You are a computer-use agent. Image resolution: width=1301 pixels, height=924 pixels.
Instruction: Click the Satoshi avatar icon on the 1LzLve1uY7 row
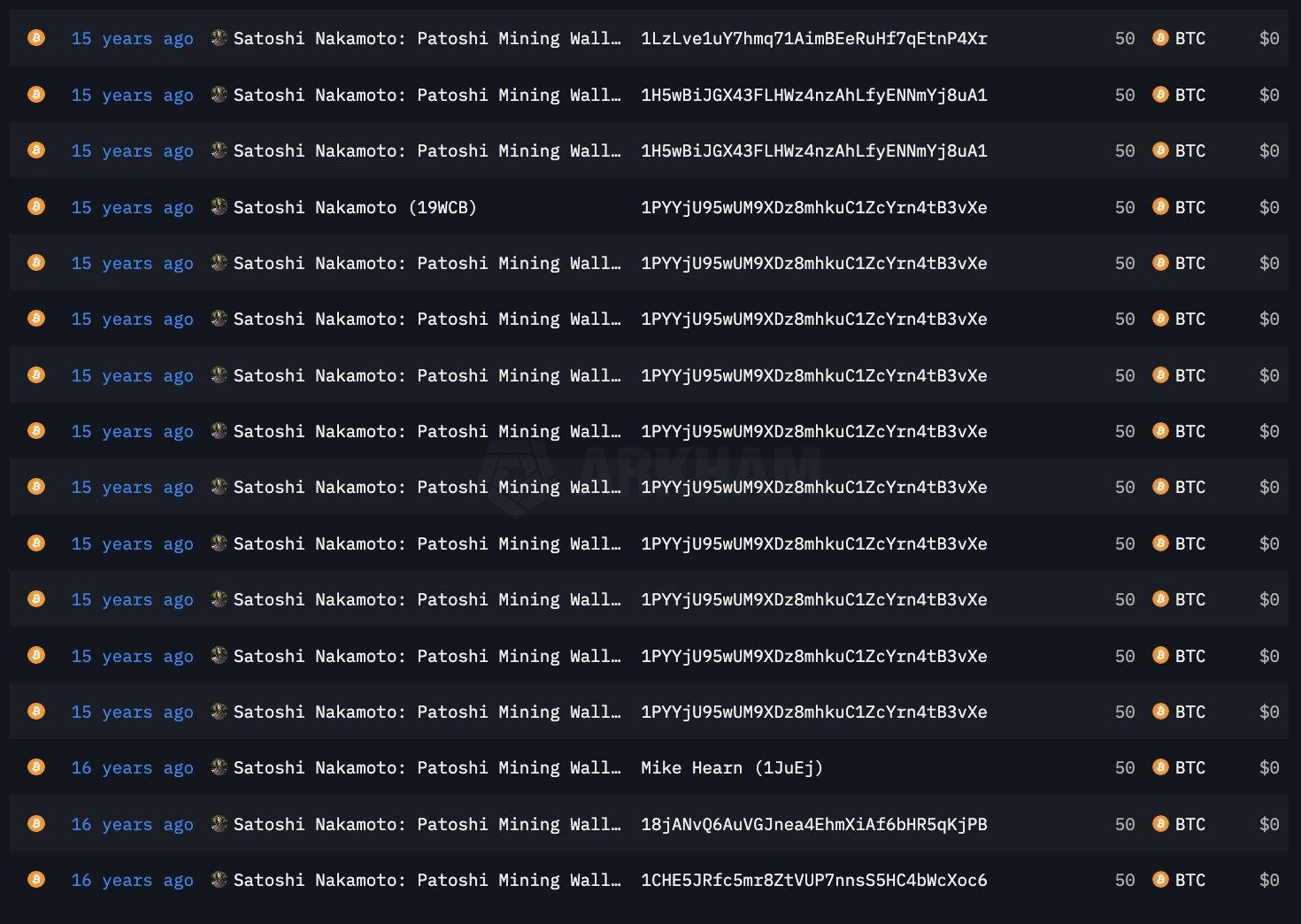[x=219, y=38]
